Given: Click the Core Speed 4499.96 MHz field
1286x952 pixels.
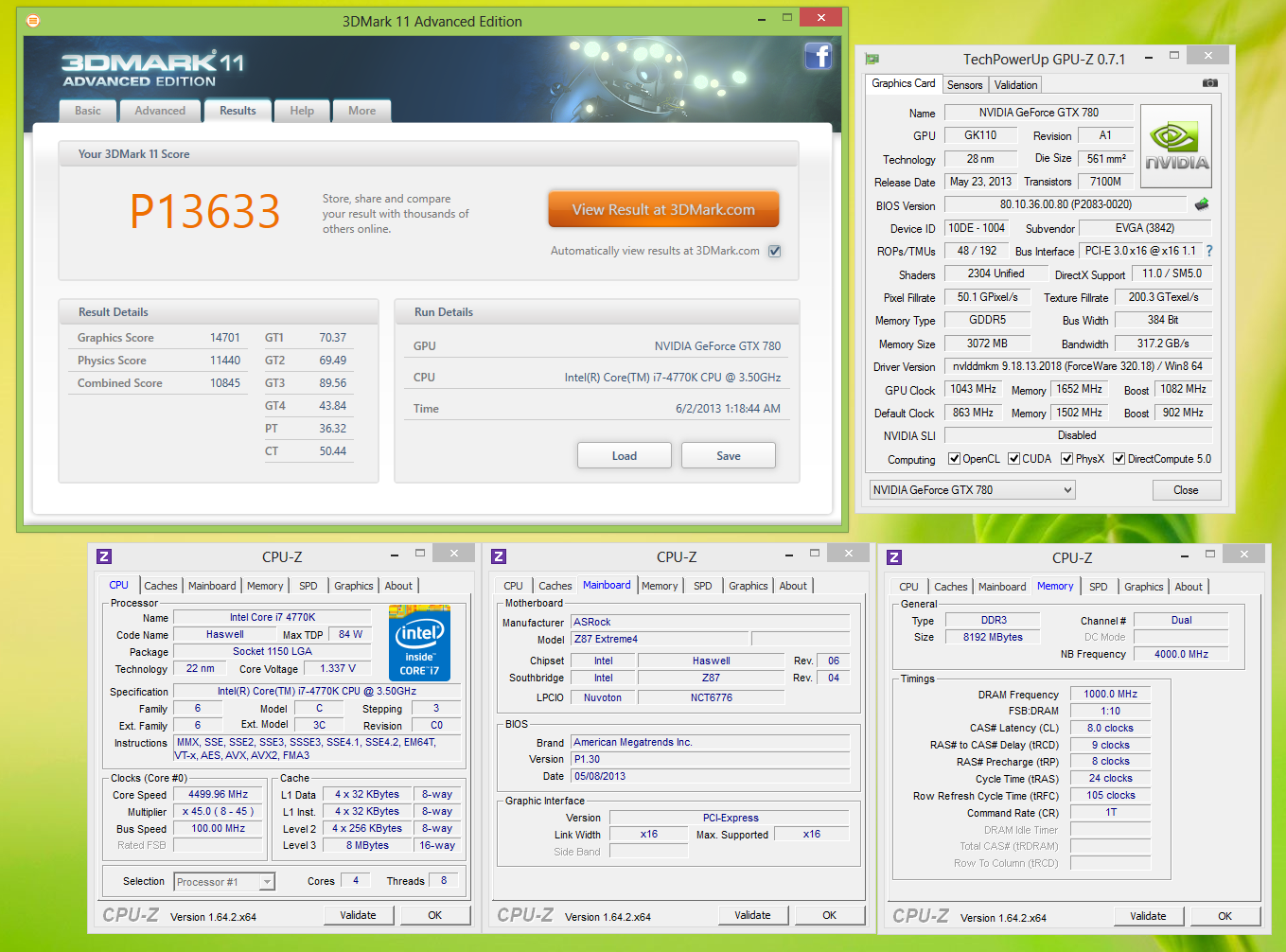Looking at the screenshot, I should click(219, 795).
